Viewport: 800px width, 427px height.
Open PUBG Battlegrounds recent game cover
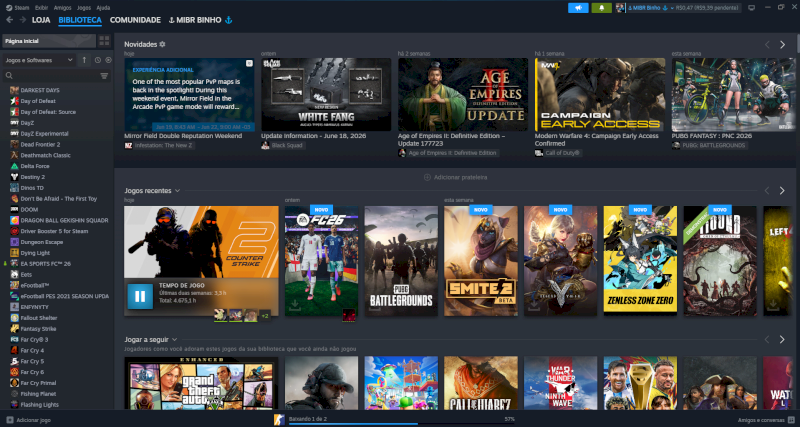(401, 261)
